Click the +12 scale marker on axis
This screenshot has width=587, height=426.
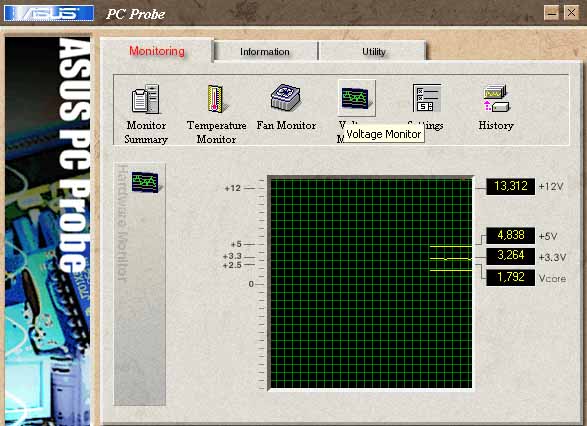(232, 188)
